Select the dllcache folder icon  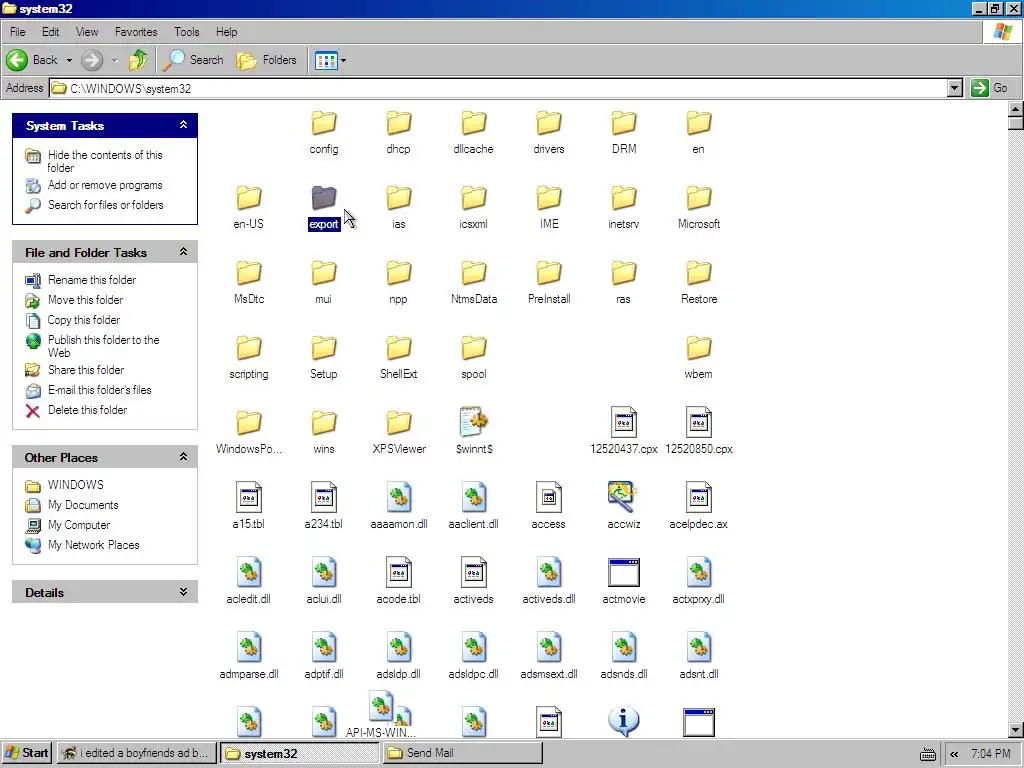tap(473, 123)
